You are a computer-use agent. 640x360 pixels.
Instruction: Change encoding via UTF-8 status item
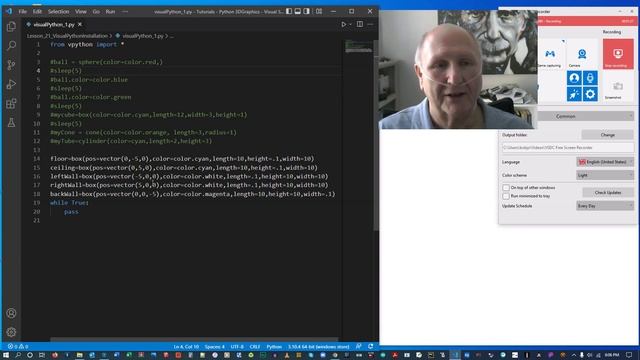point(237,347)
